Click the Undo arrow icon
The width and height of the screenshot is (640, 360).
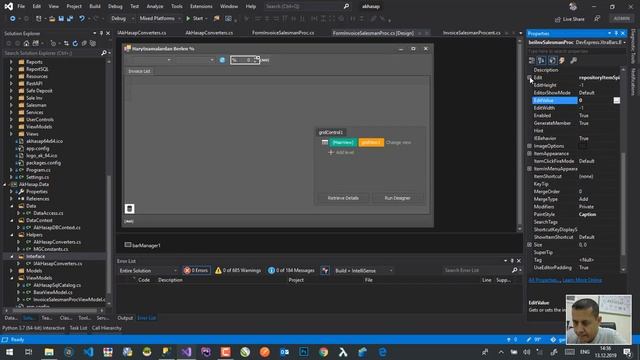(x=82, y=19)
